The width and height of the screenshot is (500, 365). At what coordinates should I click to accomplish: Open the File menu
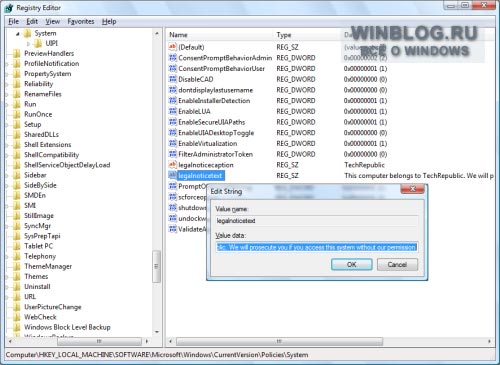coord(13,22)
